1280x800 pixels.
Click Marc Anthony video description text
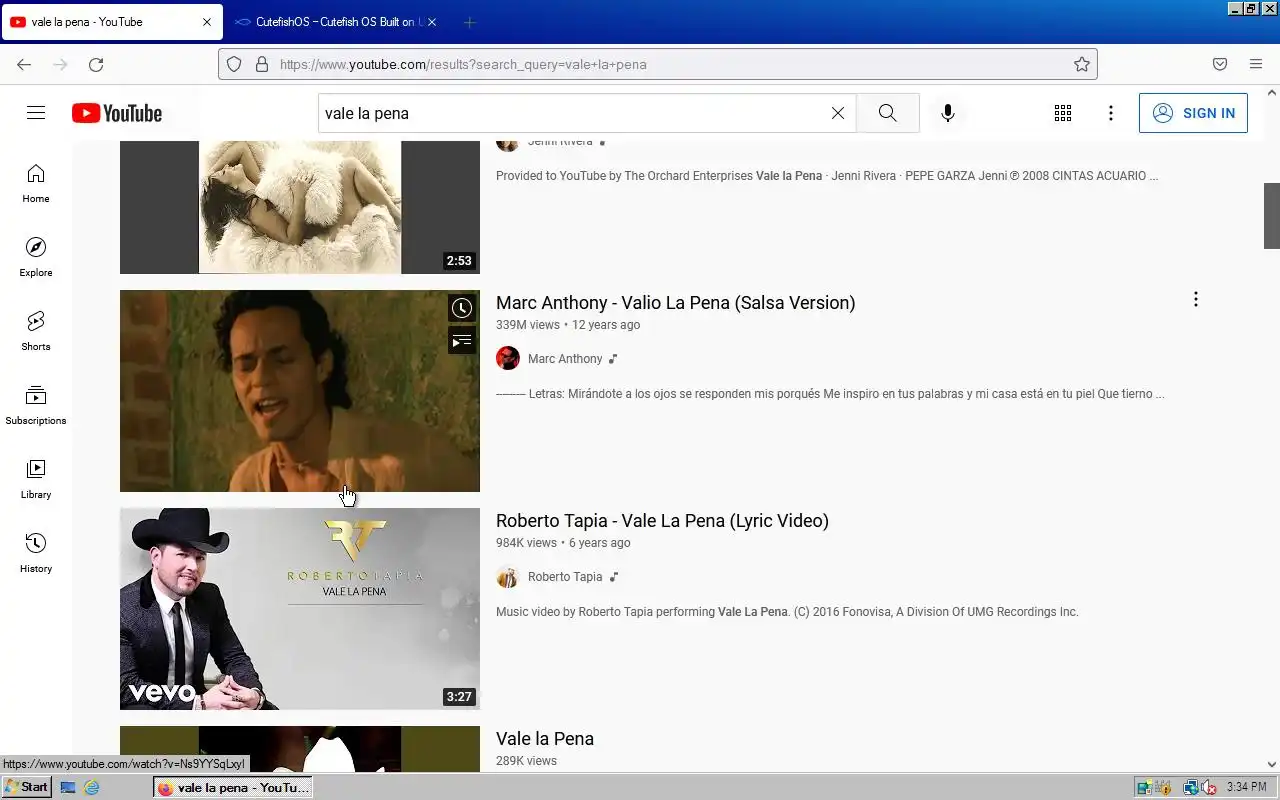pos(830,394)
